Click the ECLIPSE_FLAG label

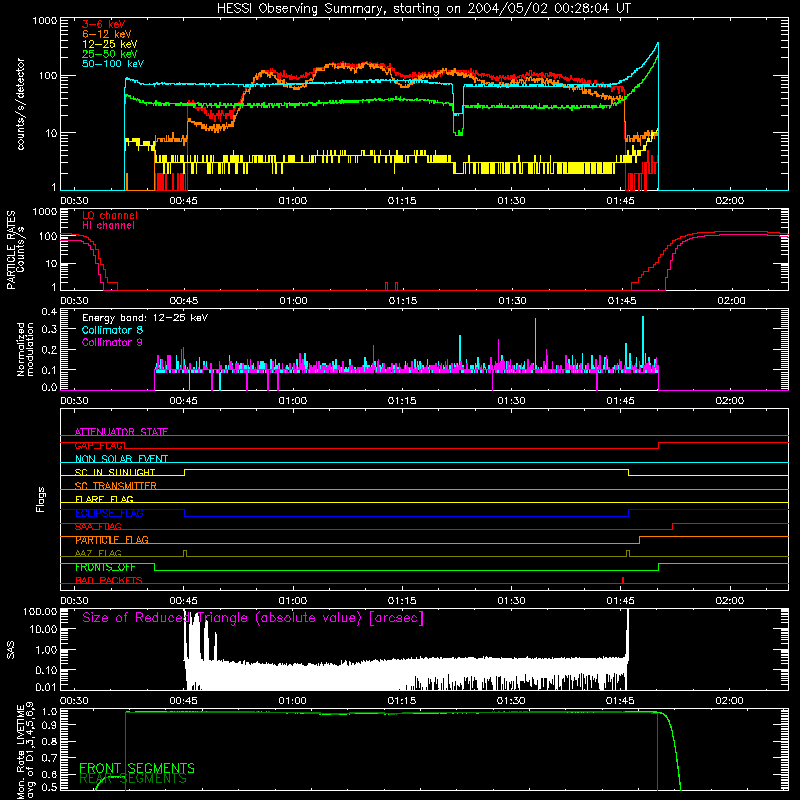point(109,513)
